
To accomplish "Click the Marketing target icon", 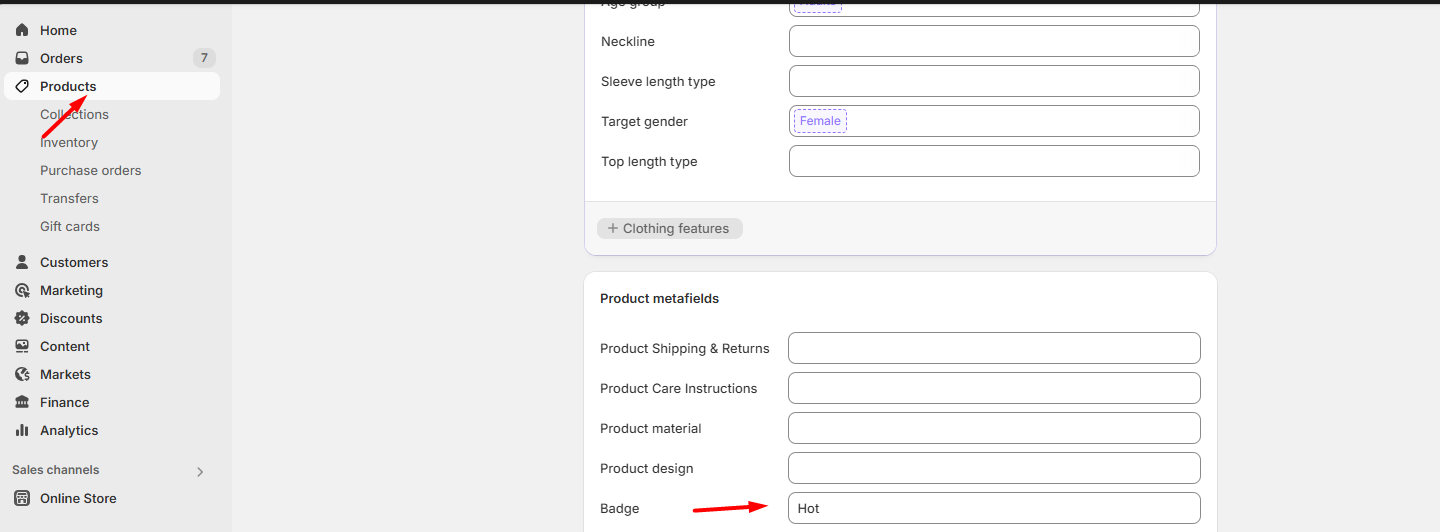I will (22, 290).
